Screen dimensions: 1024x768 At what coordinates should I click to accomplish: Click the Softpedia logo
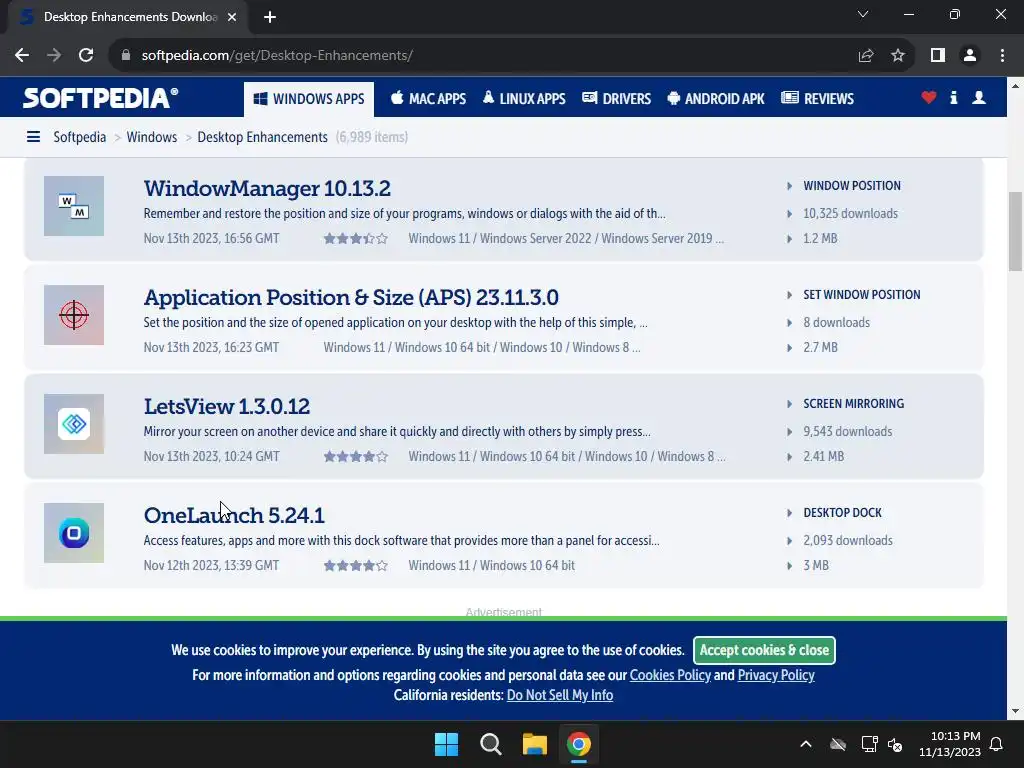coord(101,98)
